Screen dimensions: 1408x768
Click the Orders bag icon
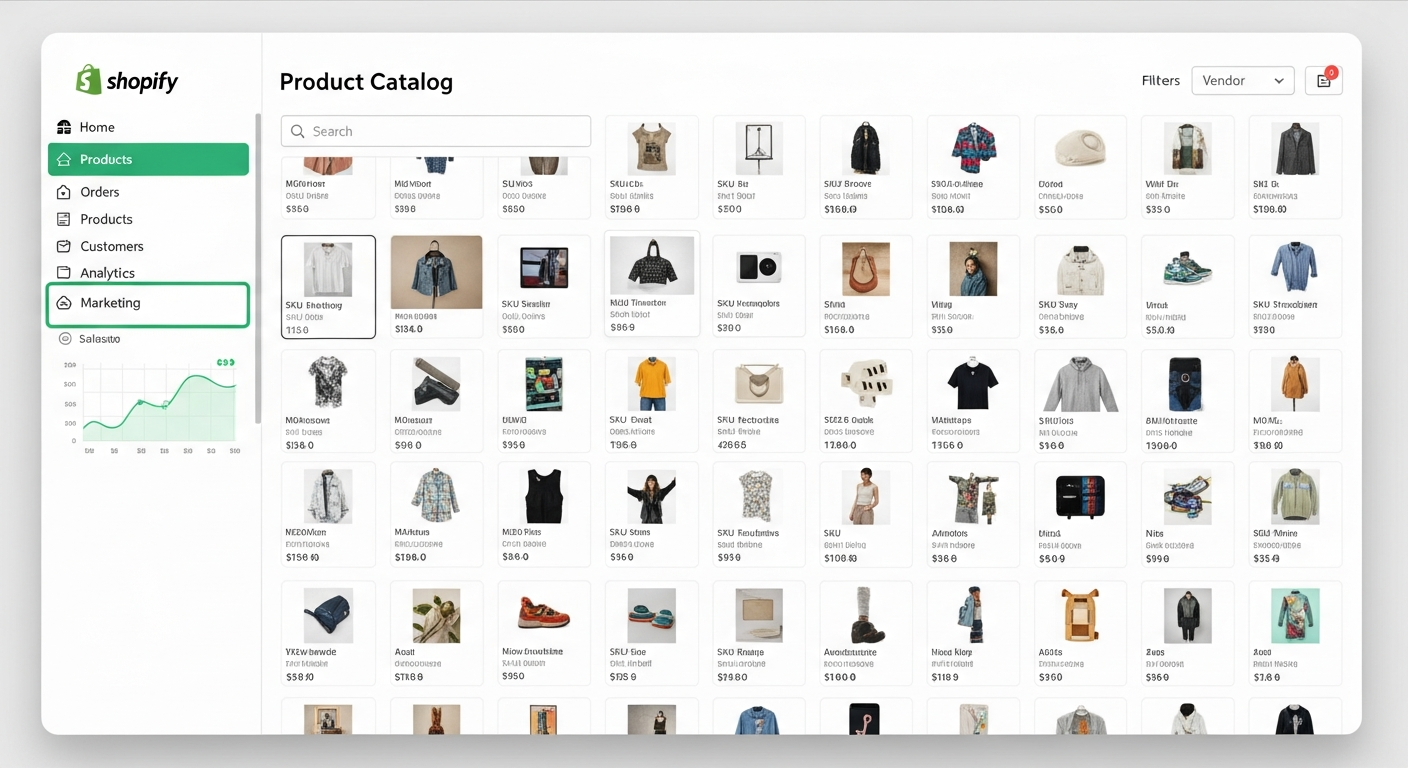[x=63, y=191]
